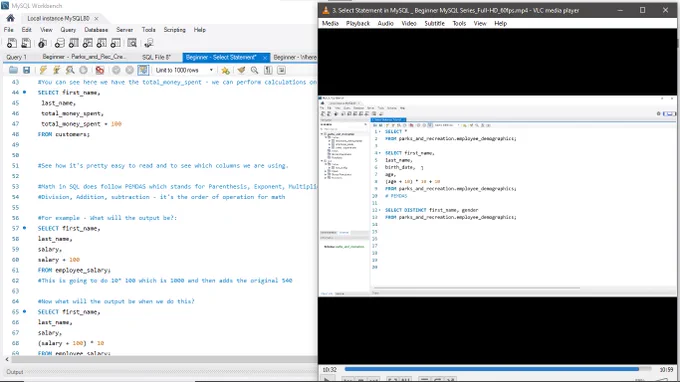Select the Beginner - Select Statement tab
Viewport: 680px width, 382px height.
(x=221, y=57)
